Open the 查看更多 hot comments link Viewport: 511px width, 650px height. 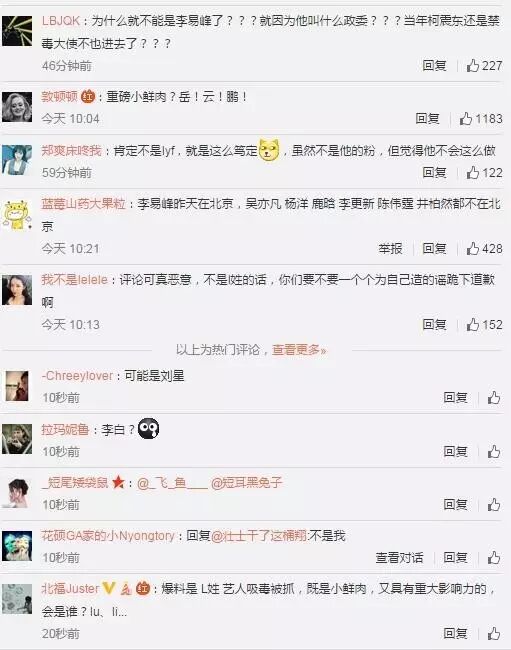pyautogui.click(x=299, y=350)
